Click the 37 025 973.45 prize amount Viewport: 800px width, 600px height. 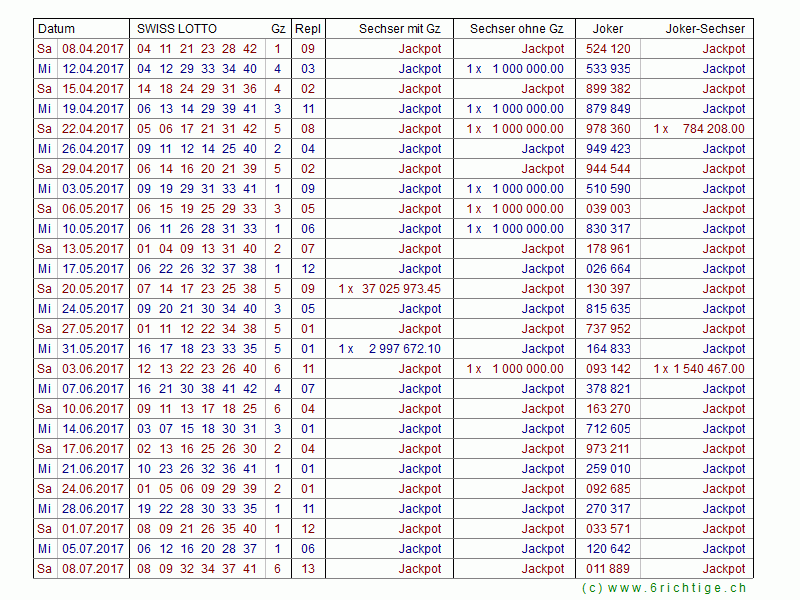(x=400, y=289)
